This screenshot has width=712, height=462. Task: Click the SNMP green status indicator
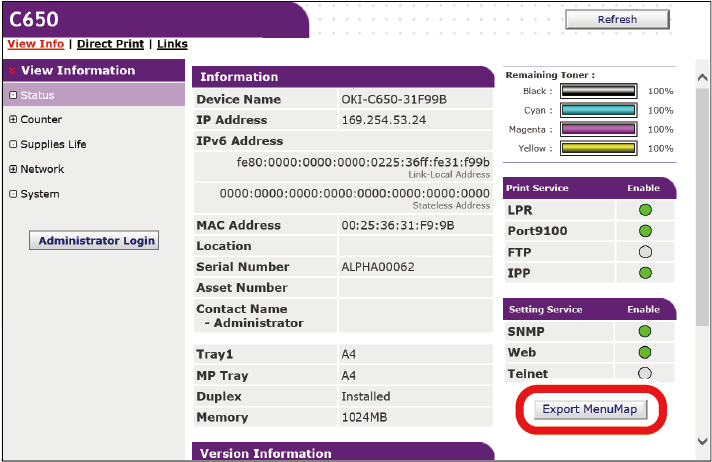[x=644, y=331]
